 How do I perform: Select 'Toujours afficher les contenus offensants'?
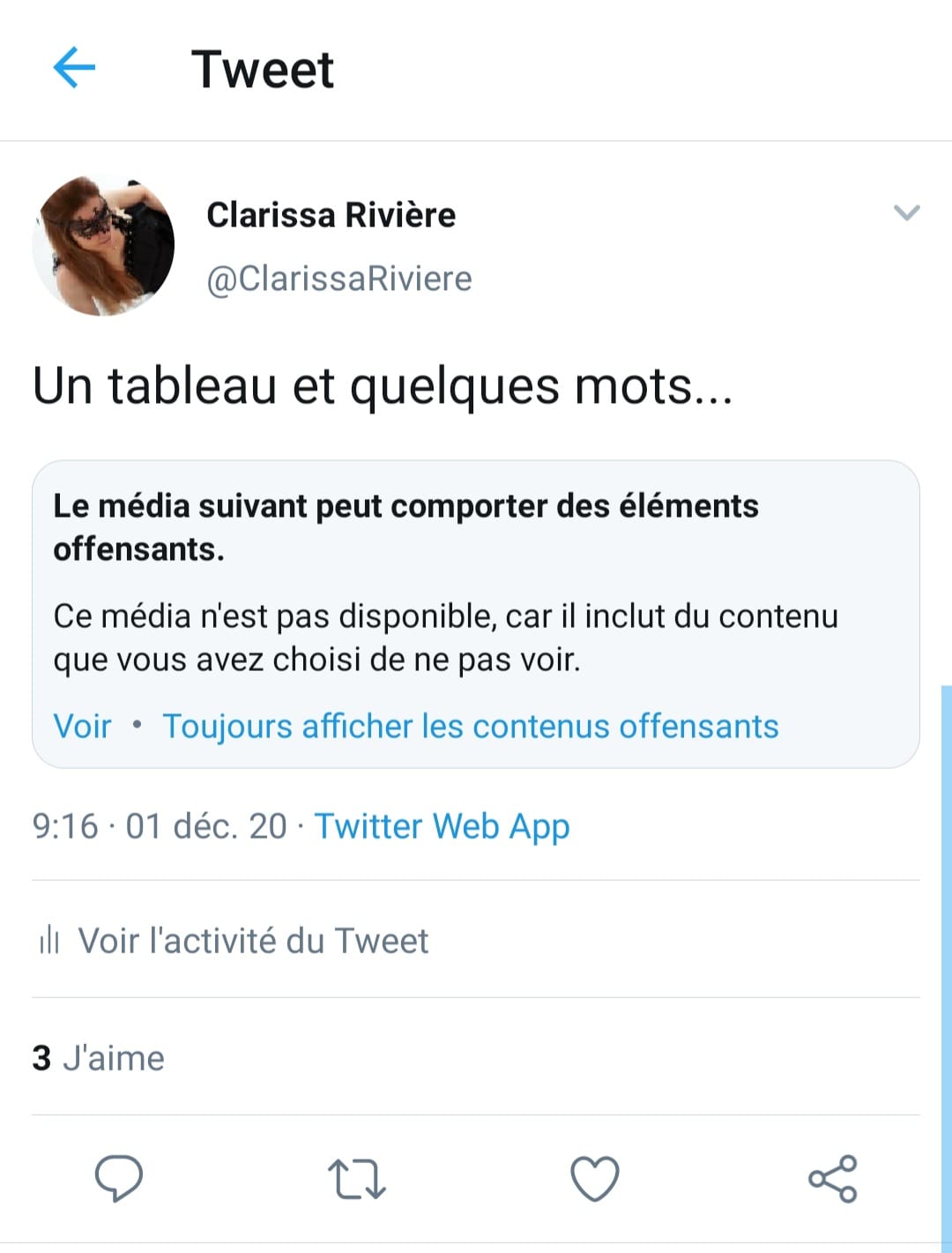[x=471, y=727]
